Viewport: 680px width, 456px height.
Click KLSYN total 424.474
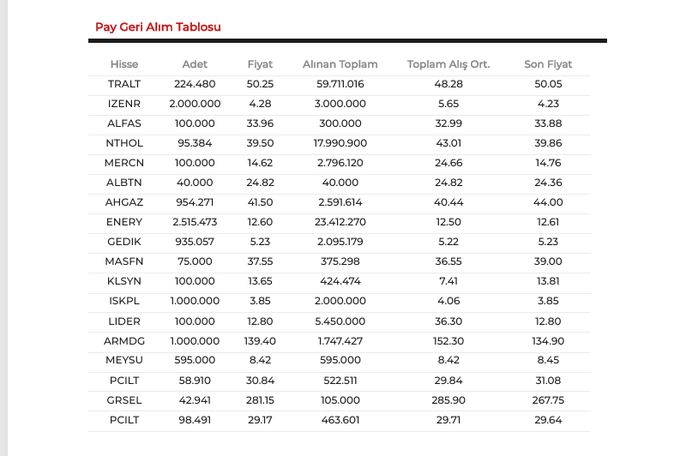click(x=340, y=281)
